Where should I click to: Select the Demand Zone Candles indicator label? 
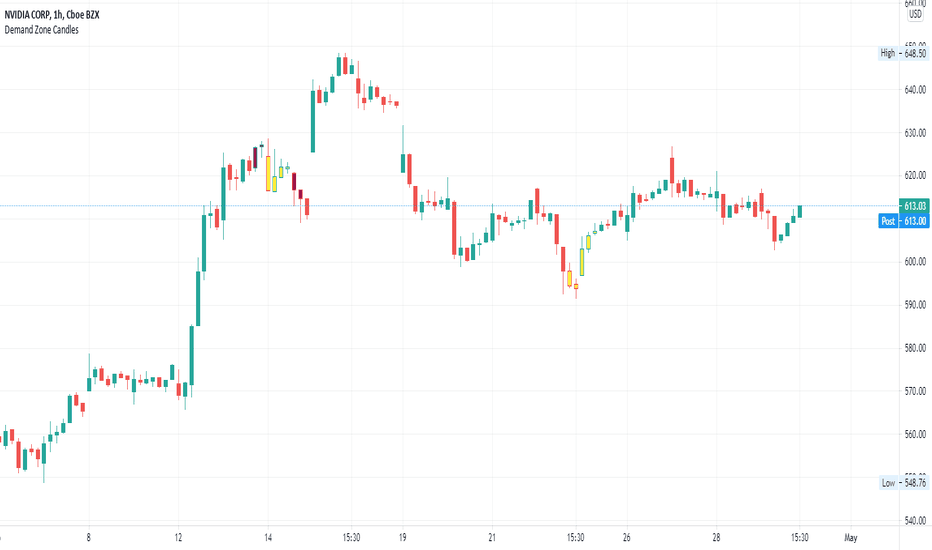(42, 30)
